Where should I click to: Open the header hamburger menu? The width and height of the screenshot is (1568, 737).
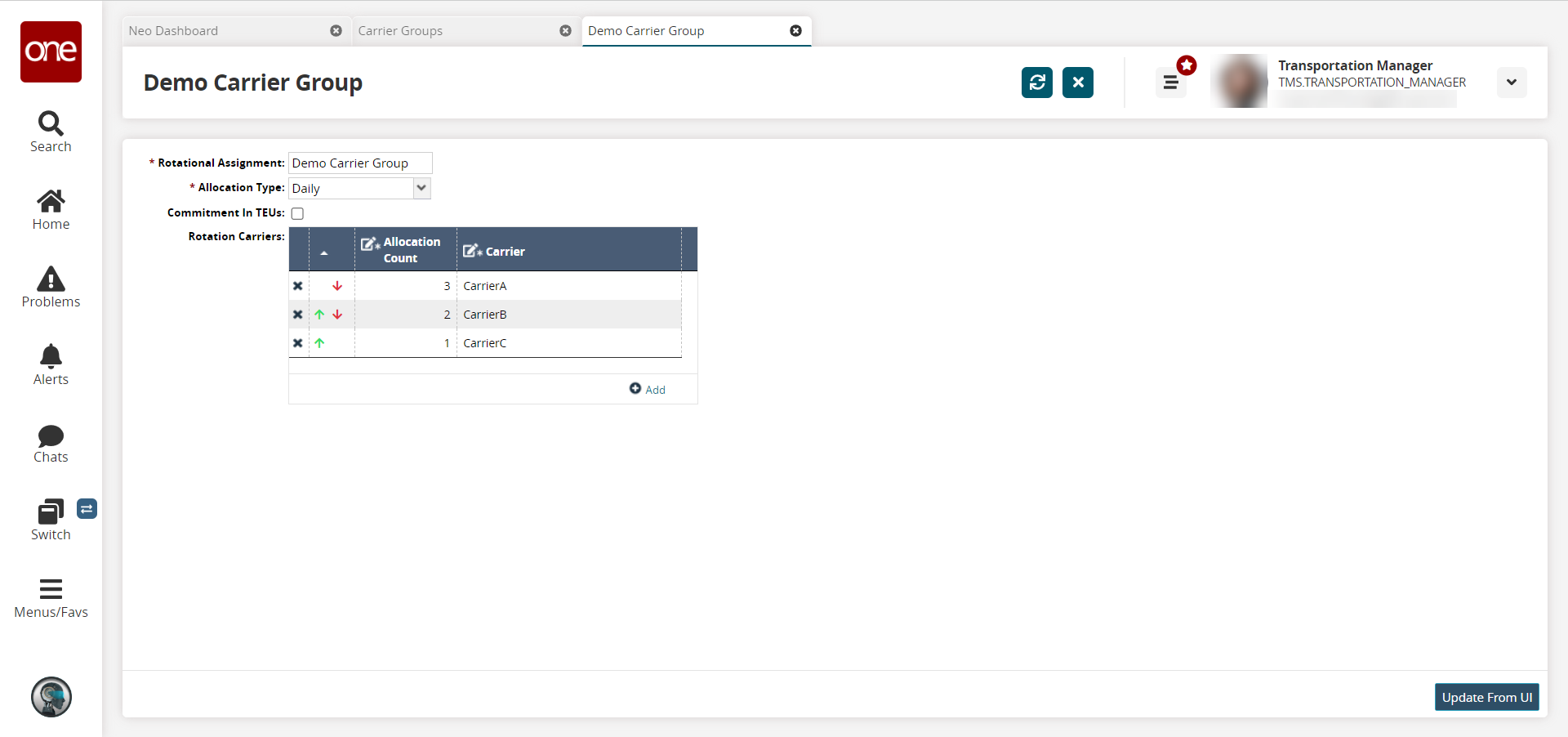click(1171, 83)
